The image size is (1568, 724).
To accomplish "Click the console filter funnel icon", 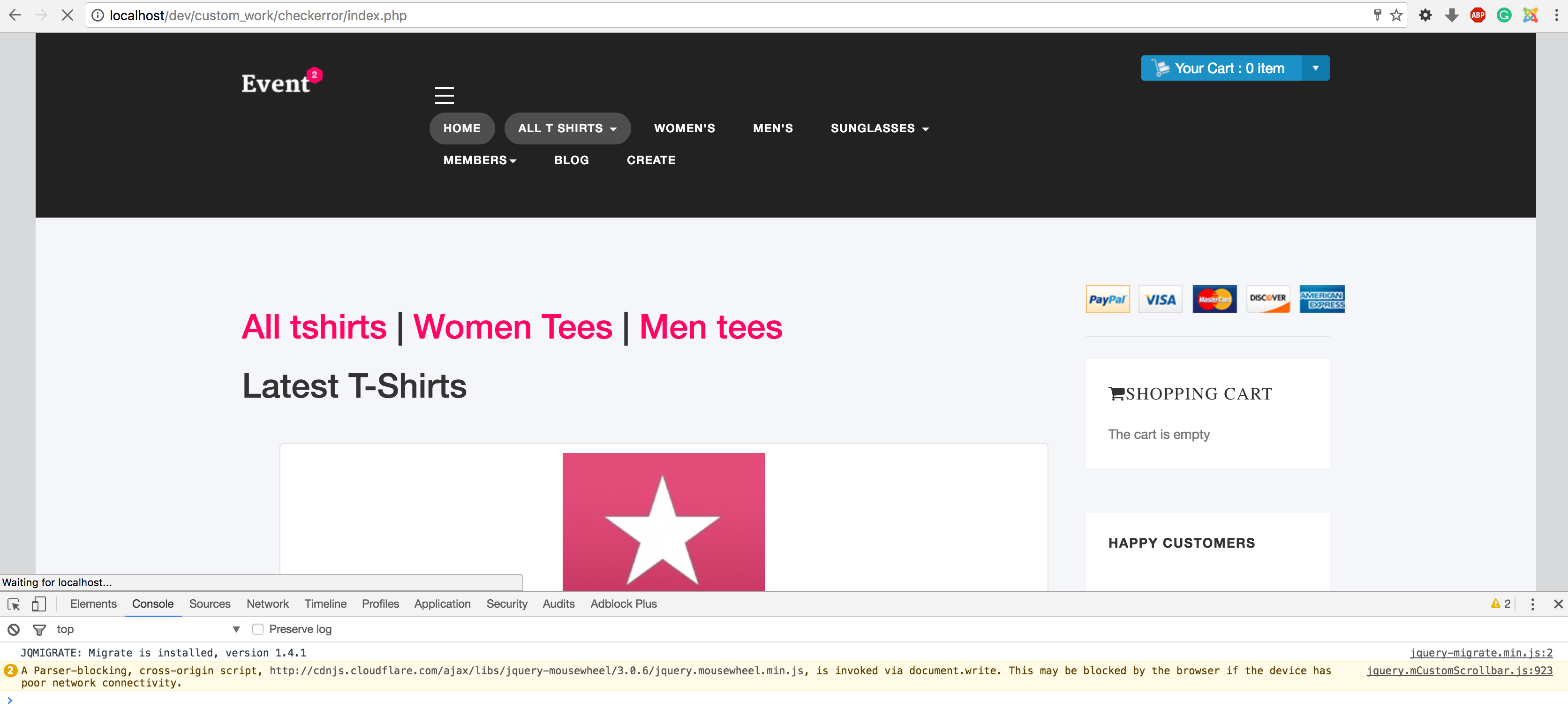I will coord(39,629).
